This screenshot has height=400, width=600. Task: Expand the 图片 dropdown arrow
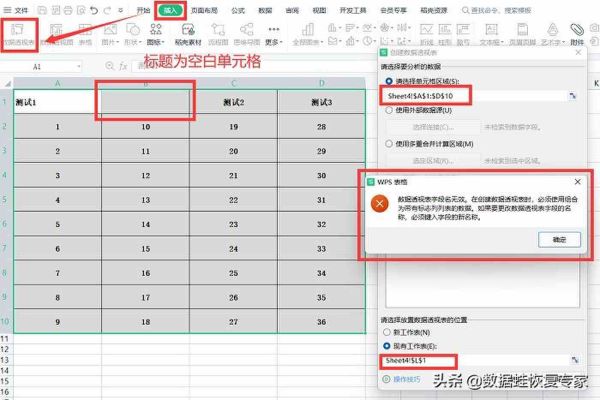(x=118, y=42)
